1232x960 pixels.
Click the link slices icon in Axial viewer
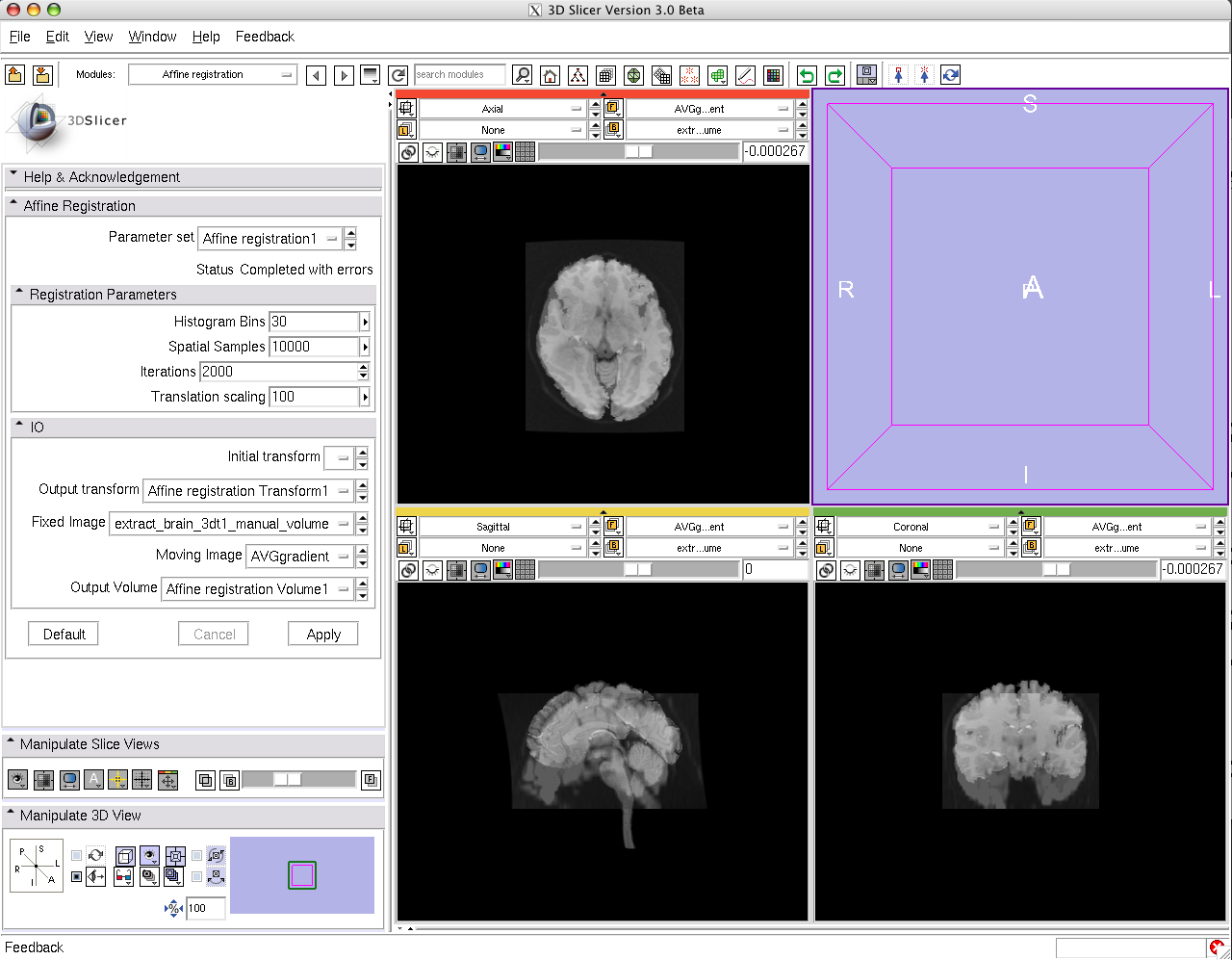408,151
